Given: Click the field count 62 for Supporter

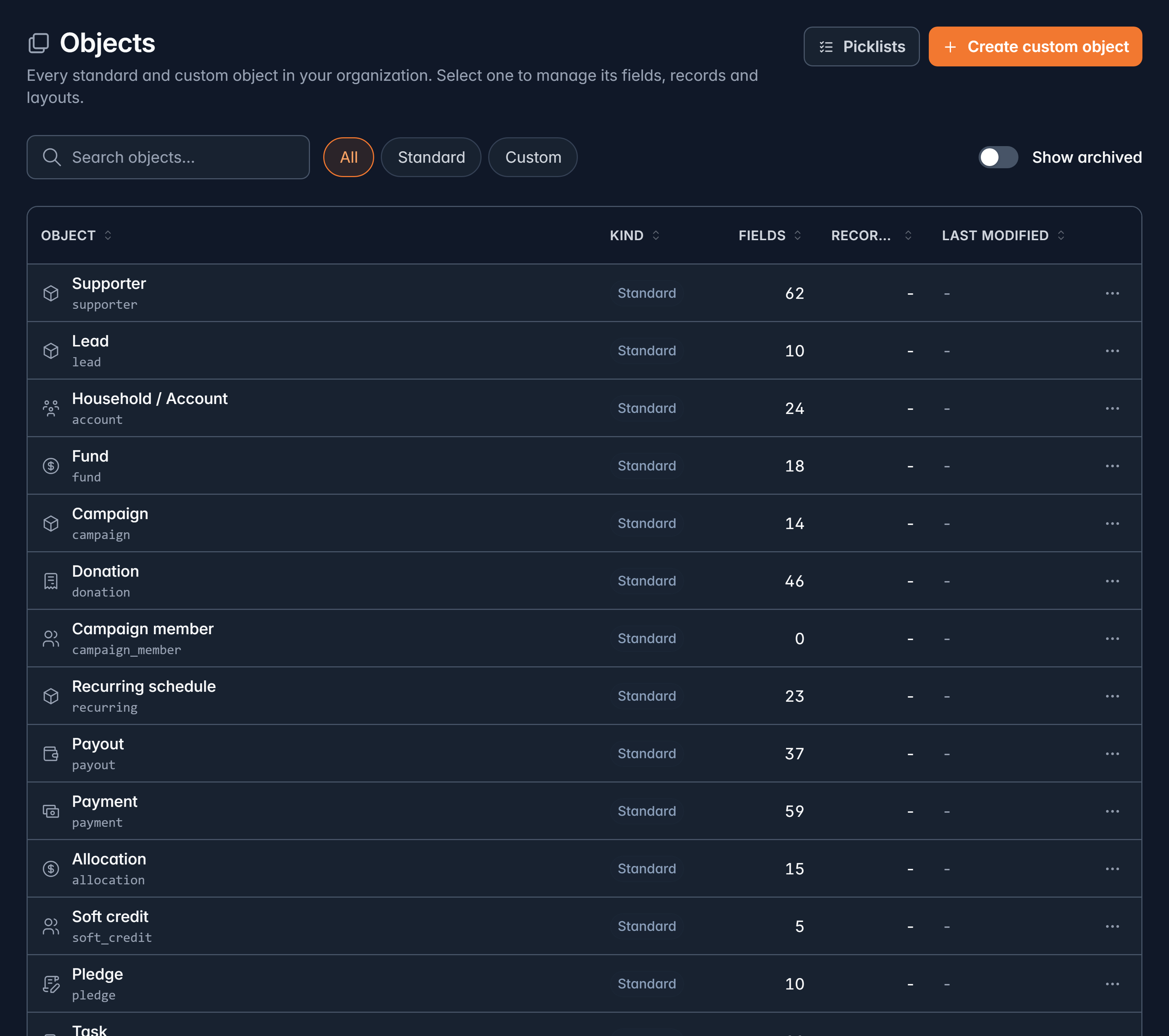Looking at the screenshot, I should (x=794, y=293).
